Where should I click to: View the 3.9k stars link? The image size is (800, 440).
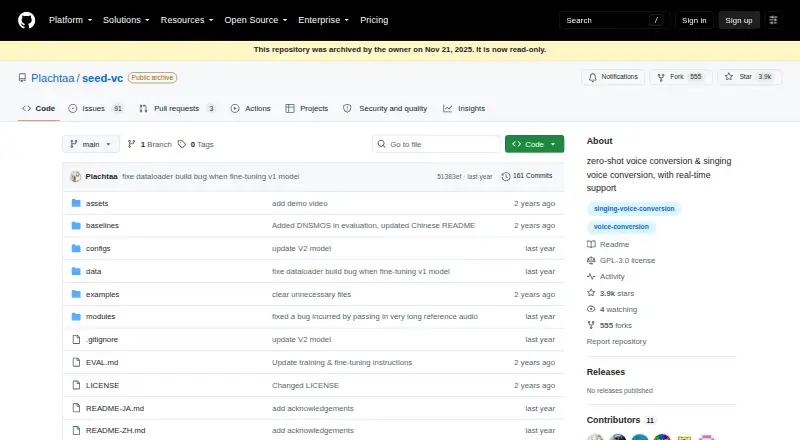[610, 294]
